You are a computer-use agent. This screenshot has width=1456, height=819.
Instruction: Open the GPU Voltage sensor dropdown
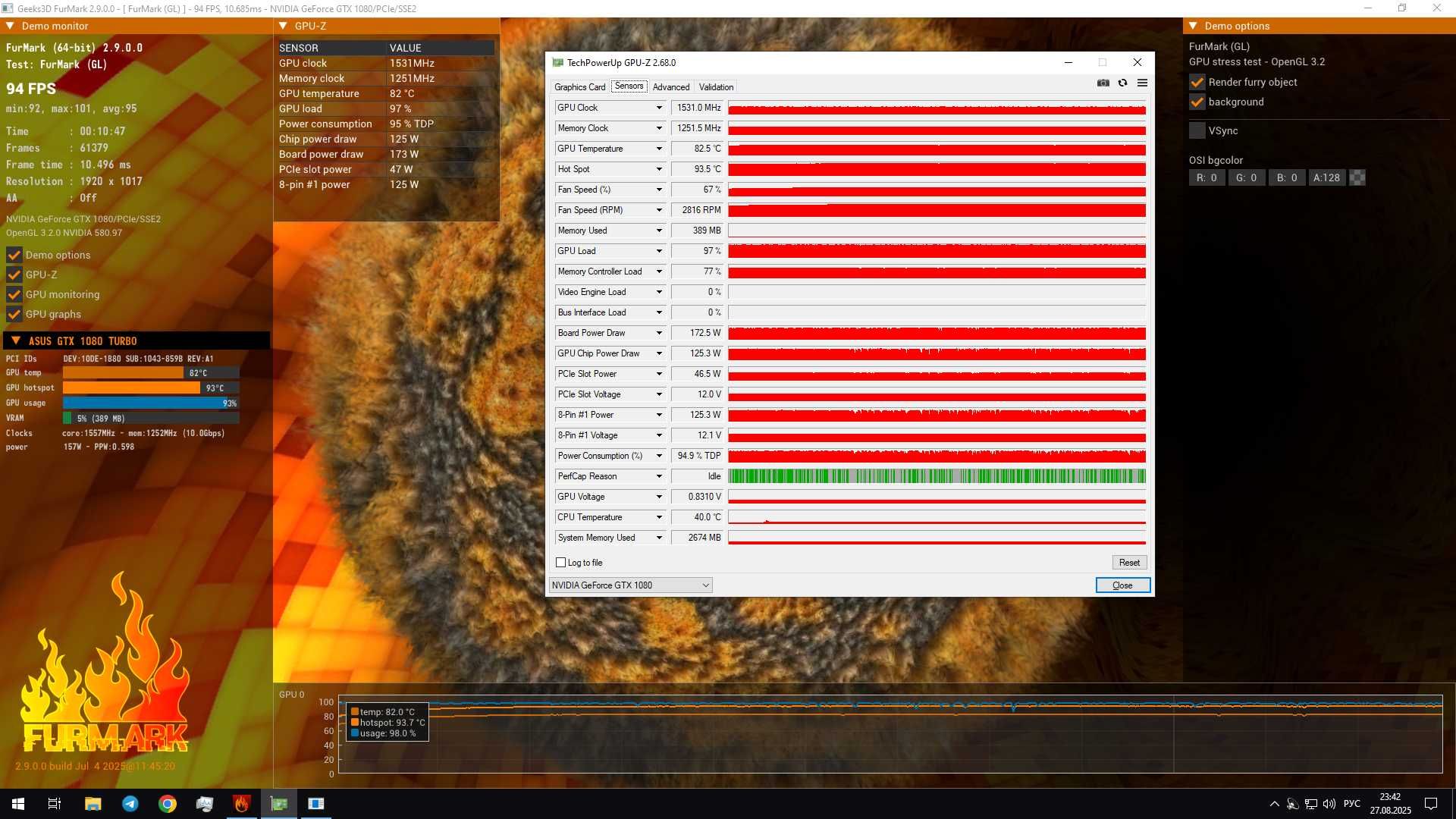[659, 497]
